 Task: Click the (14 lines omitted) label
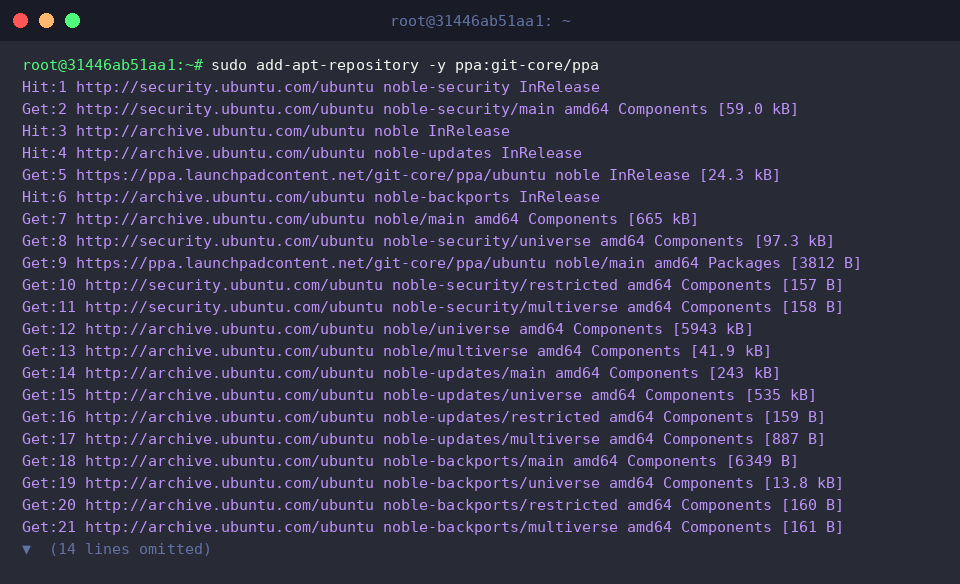coord(130,549)
